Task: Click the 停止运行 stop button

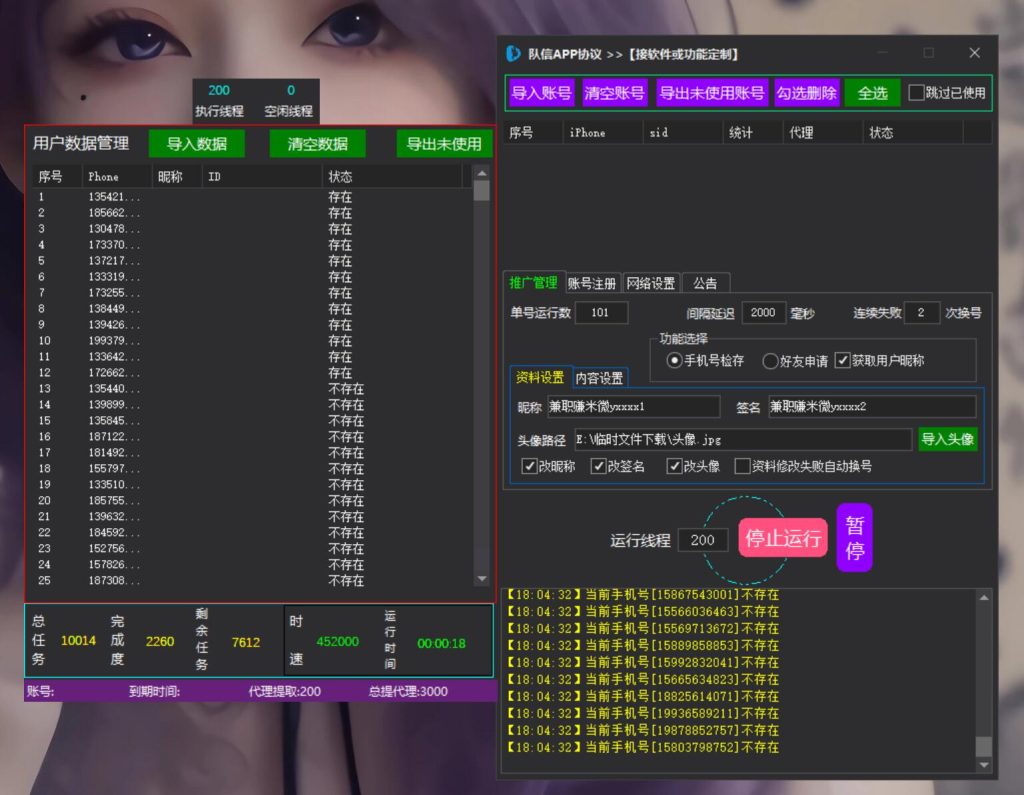Action: coord(782,539)
